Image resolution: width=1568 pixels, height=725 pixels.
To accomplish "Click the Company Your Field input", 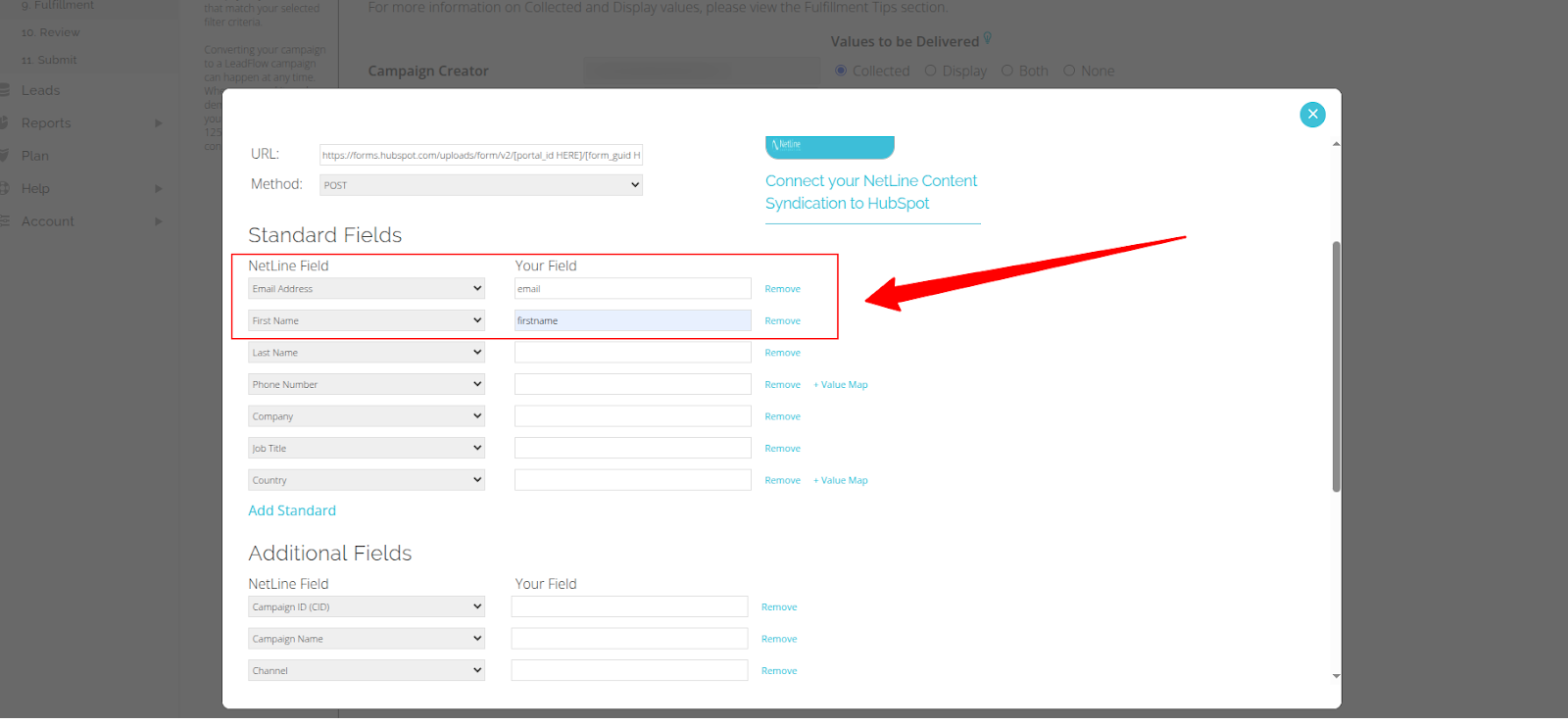I will pyautogui.click(x=632, y=416).
